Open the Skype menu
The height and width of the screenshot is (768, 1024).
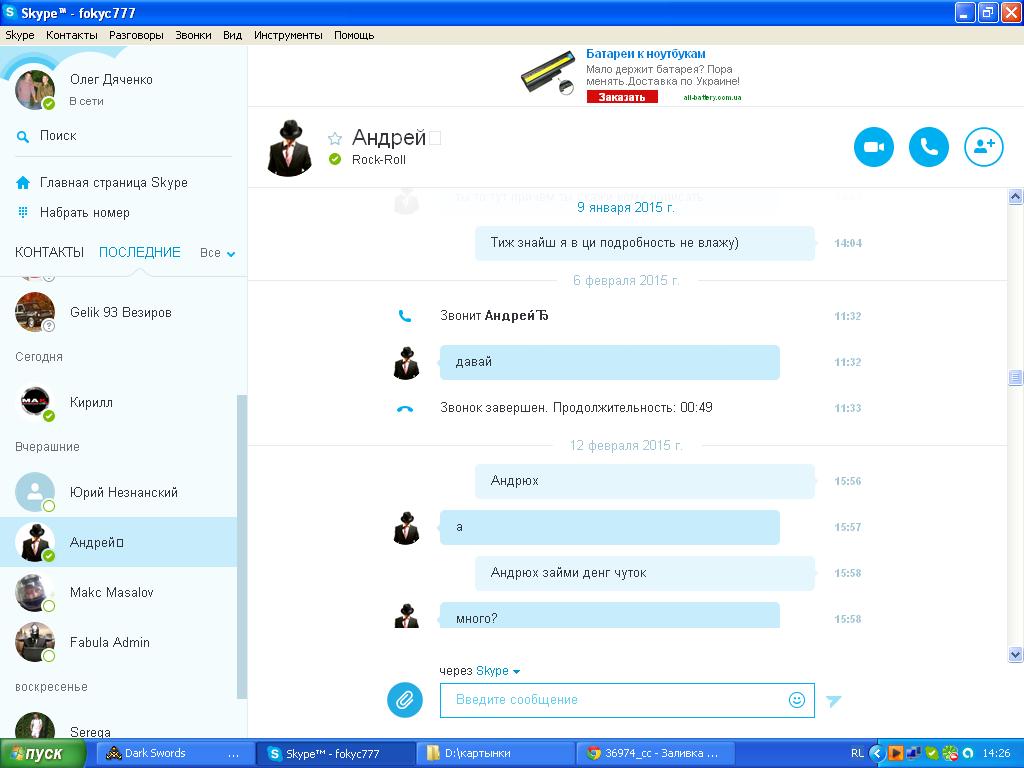tap(20, 35)
